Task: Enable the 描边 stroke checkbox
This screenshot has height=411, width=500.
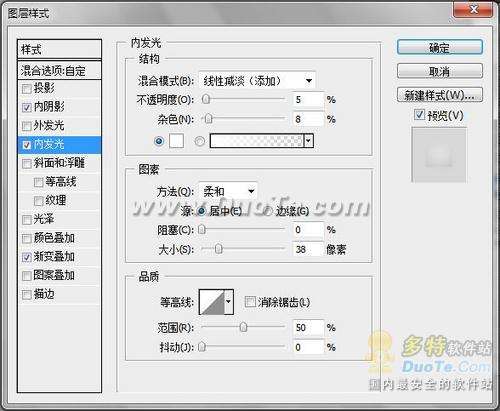Action: tap(26, 295)
